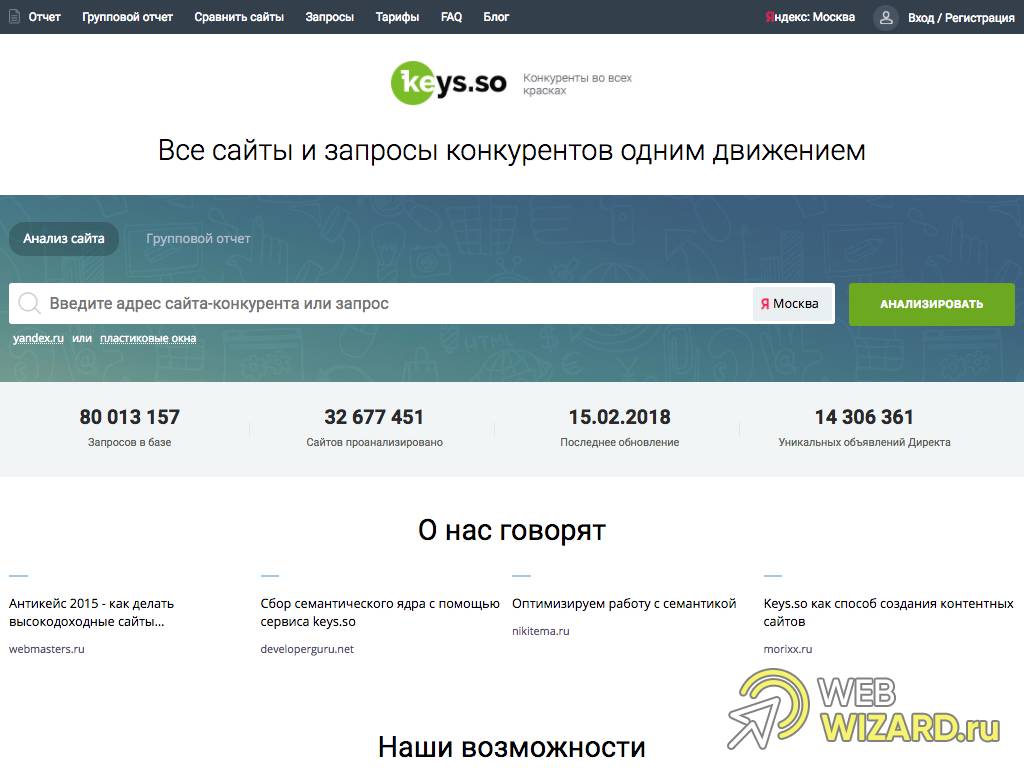Click the morixx.ru source link
This screenshot has height=768, width=1024.
[788, 649]
